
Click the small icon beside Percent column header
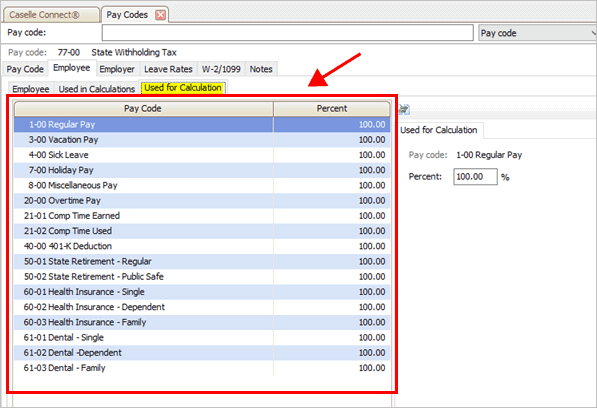[x=404, y=110]
